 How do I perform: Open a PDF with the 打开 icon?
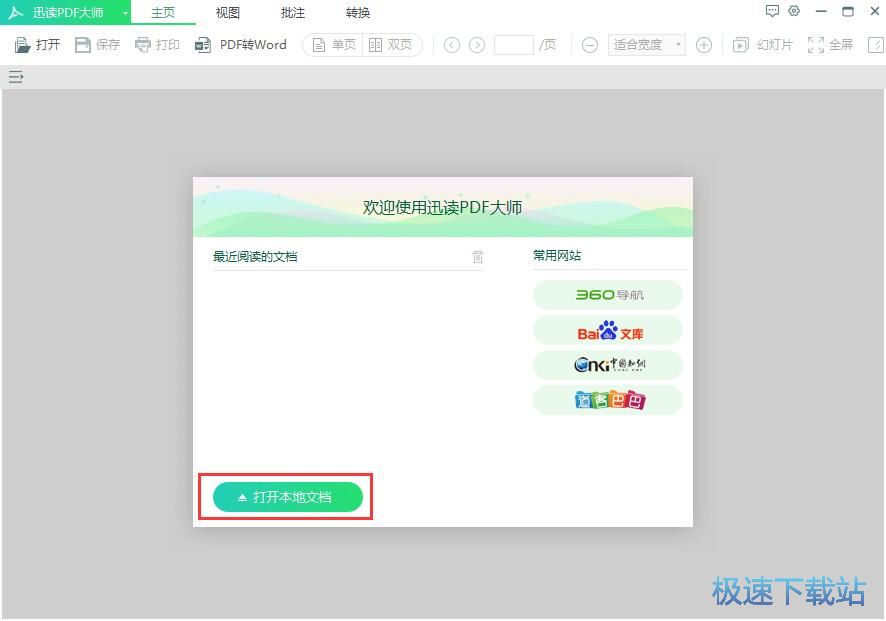[x=36, y=44]
